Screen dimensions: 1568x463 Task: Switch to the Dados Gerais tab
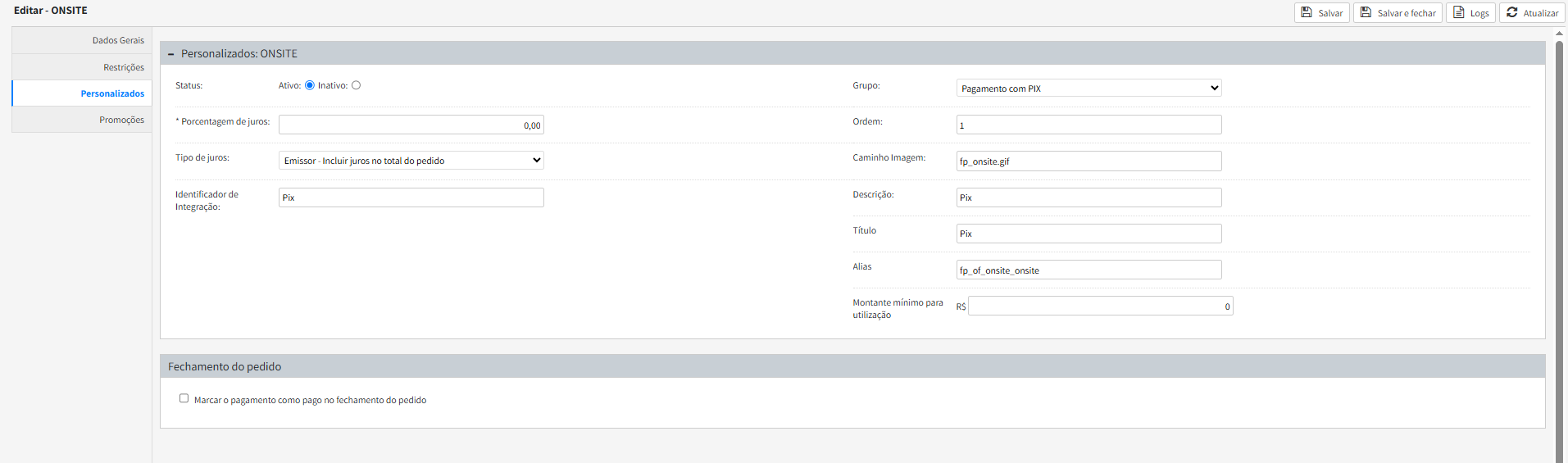point(118,40)
